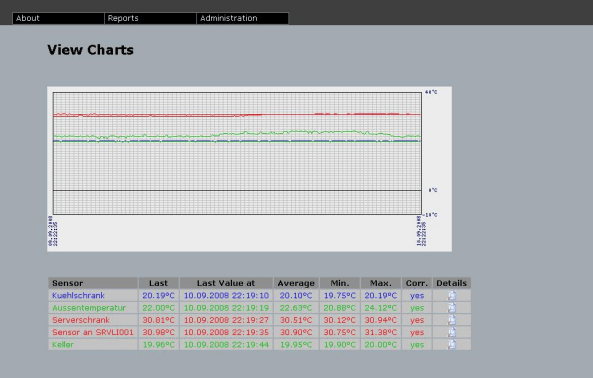Open details icon for Serverschrank sensor
Screen dimensions: 593x378
click(x=452, y=320)
